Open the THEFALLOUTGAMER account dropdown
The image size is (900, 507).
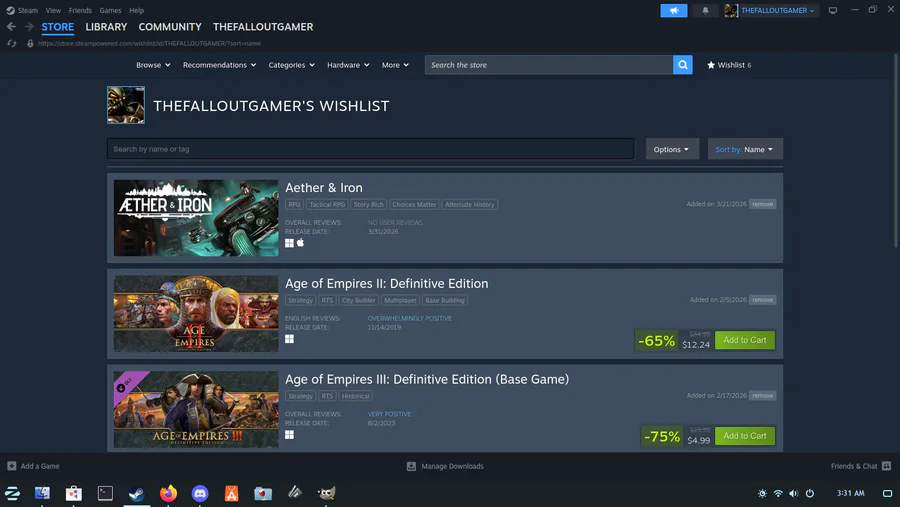[x=777, y=10]
